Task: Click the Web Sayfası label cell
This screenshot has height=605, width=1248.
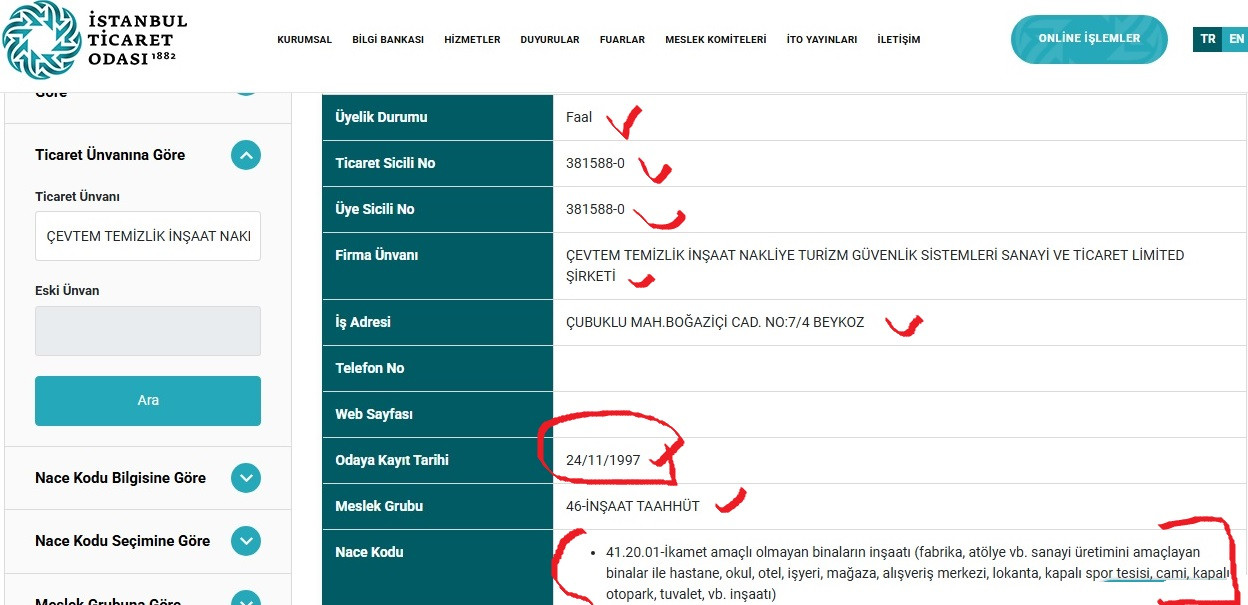Action: 437,414
